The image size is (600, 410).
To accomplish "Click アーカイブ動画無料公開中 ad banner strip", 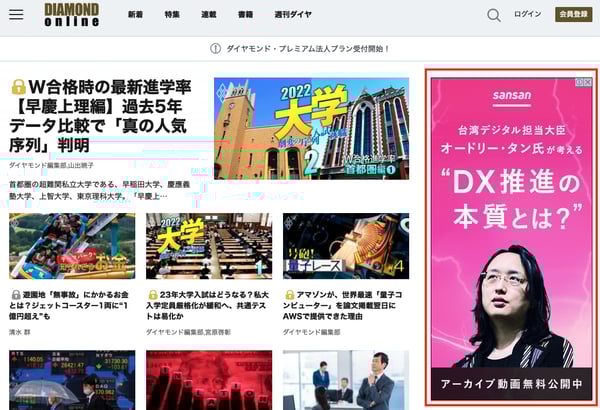I will pyautogui.click(x=511, y=384).
